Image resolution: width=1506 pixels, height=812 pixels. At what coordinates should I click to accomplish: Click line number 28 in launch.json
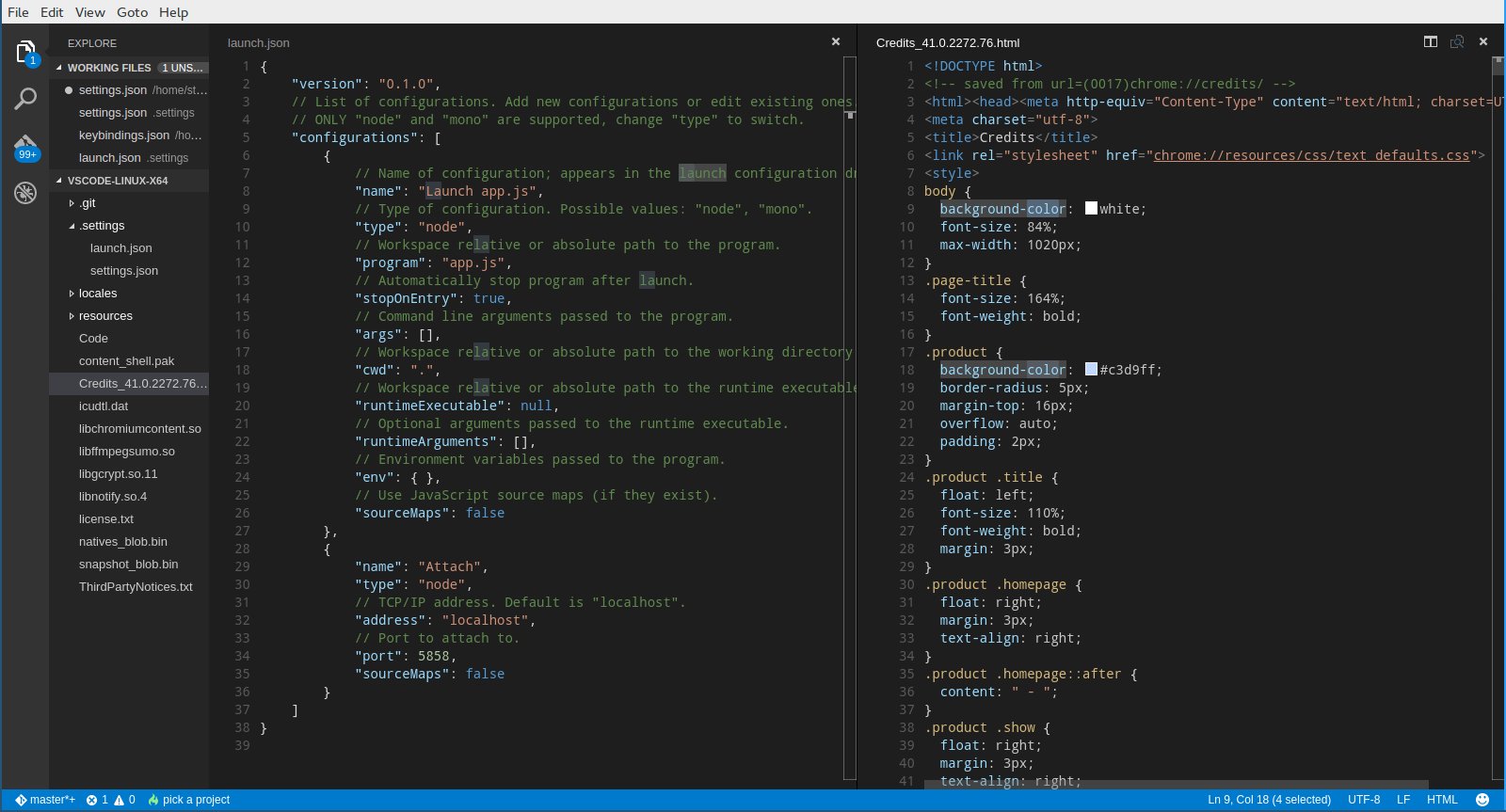(242, 549)
